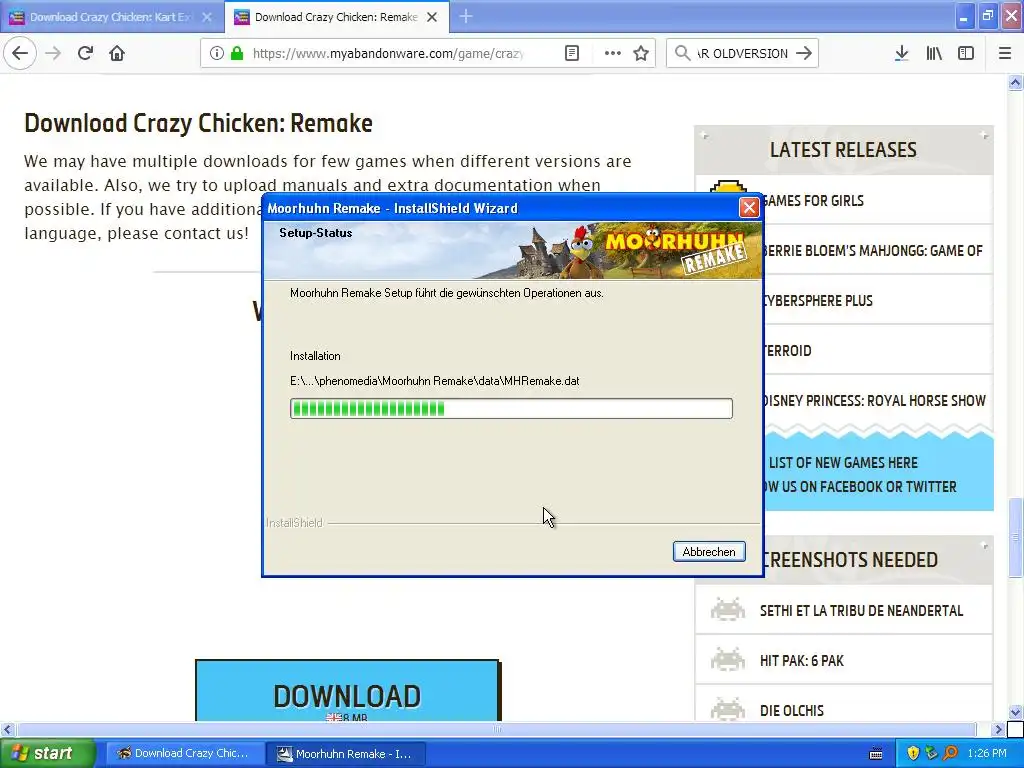Open DIE OLCHIS game entry
Screen dimensions: 1024x768
click(x=792, y=711)
